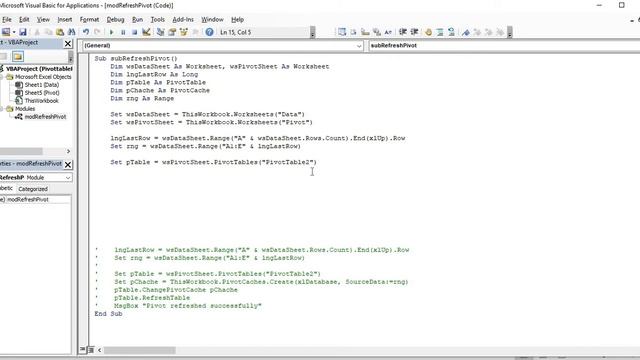Click the Parameter Info icon
640x360 pixels.
pyautogui.click(x=376, y=32)
